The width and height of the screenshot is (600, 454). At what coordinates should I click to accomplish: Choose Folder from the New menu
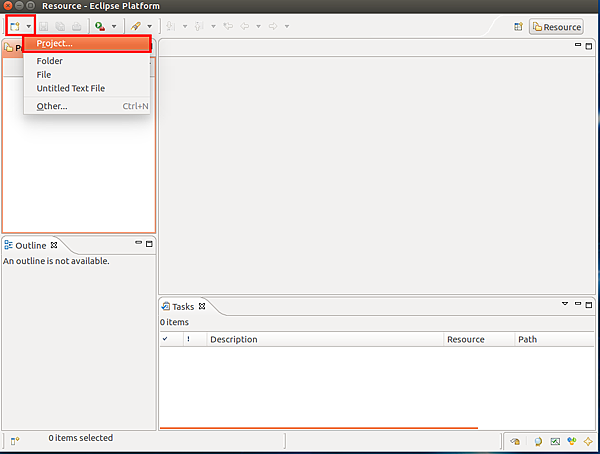(87, 61)
